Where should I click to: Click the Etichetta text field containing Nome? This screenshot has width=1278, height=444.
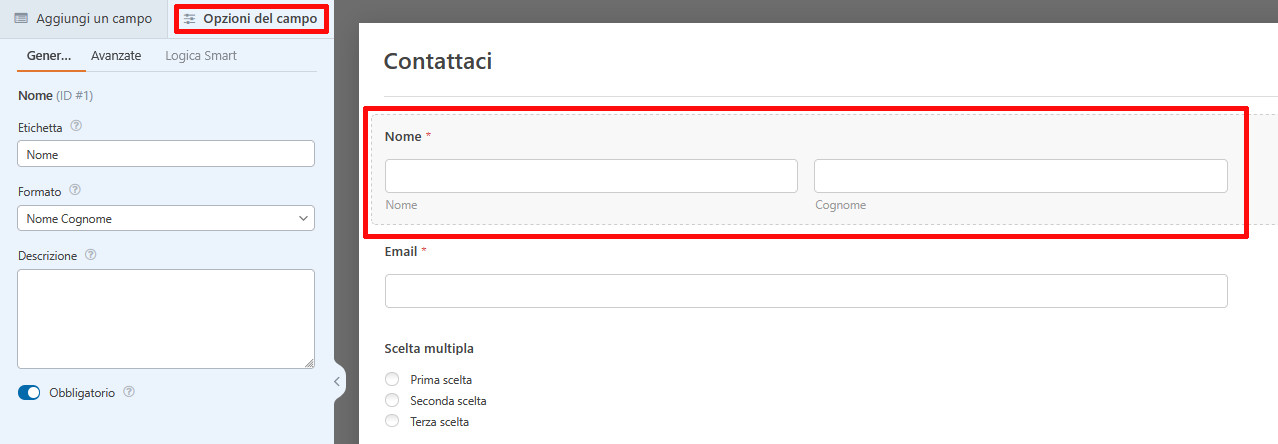(166, 154)
